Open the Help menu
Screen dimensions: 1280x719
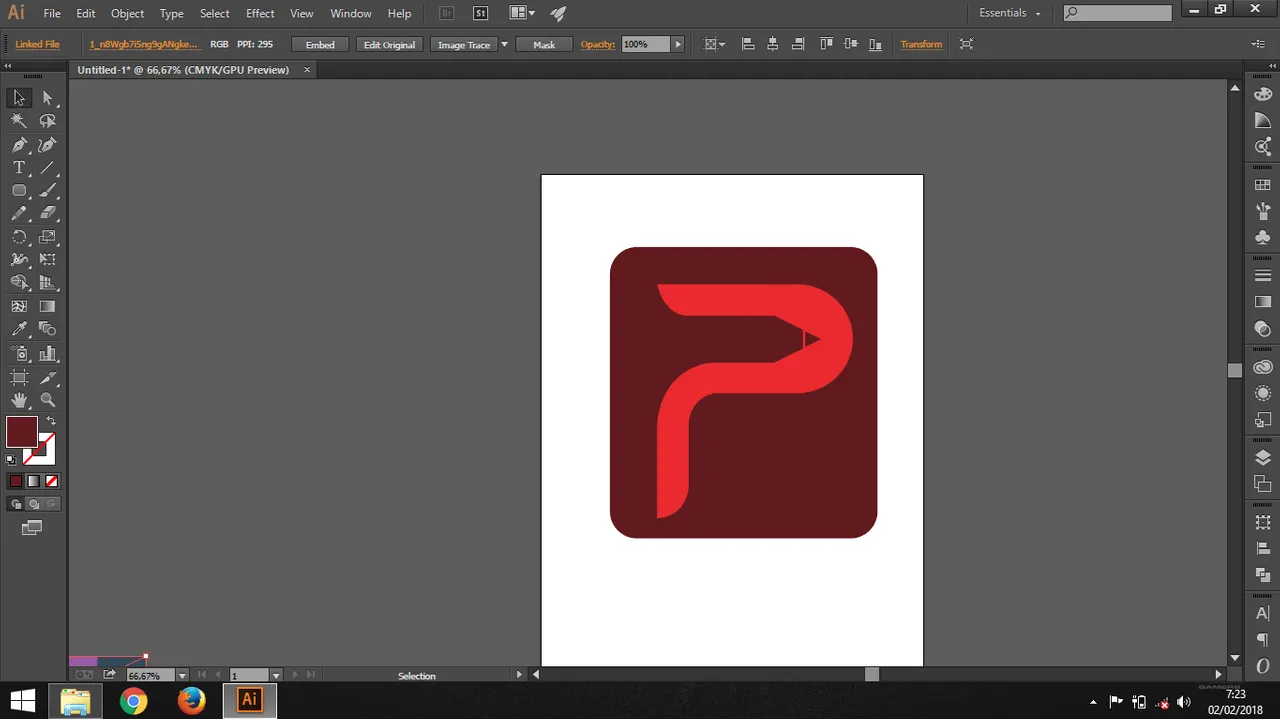[399, 13]
